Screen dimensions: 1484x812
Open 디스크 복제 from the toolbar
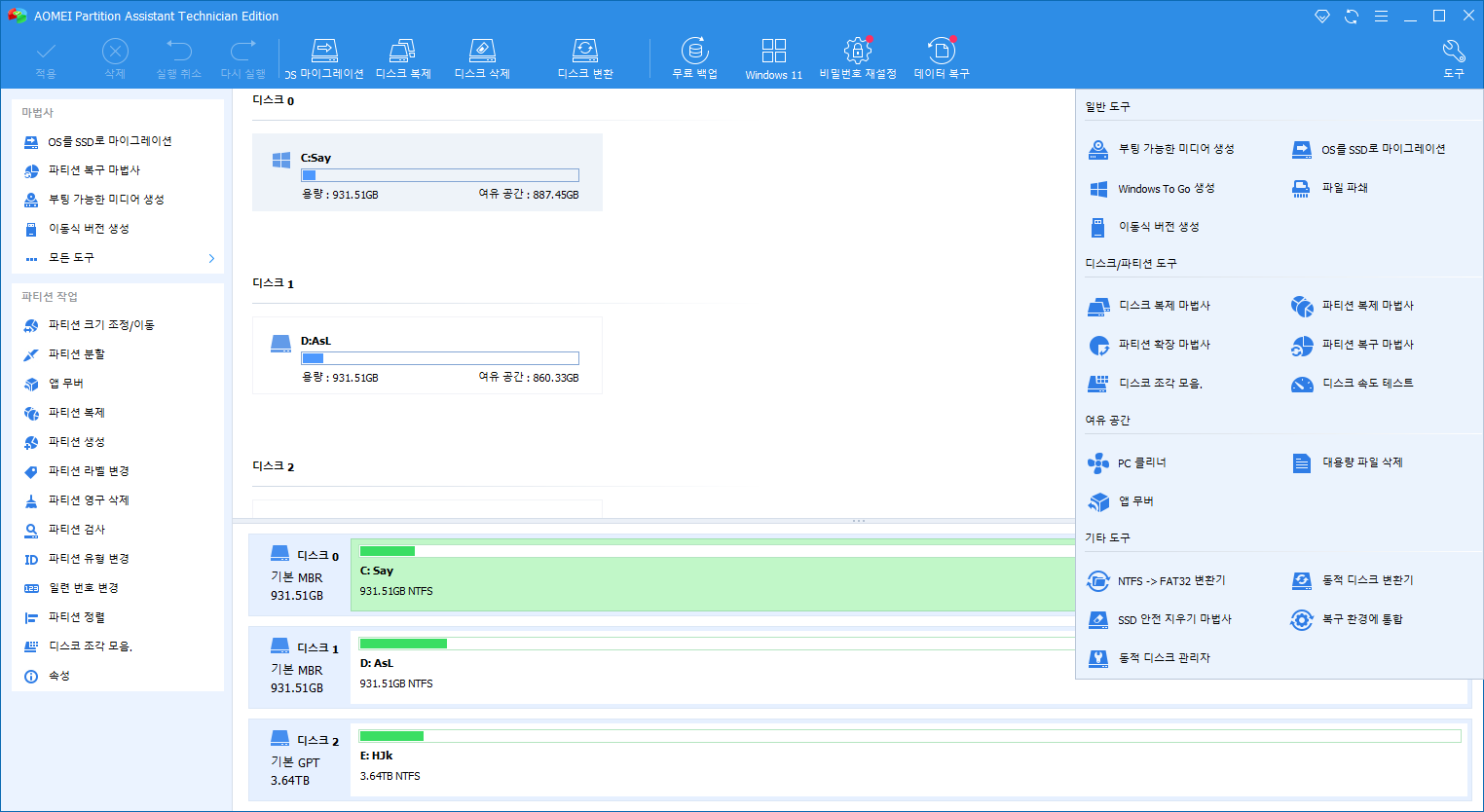click(403, 59)
